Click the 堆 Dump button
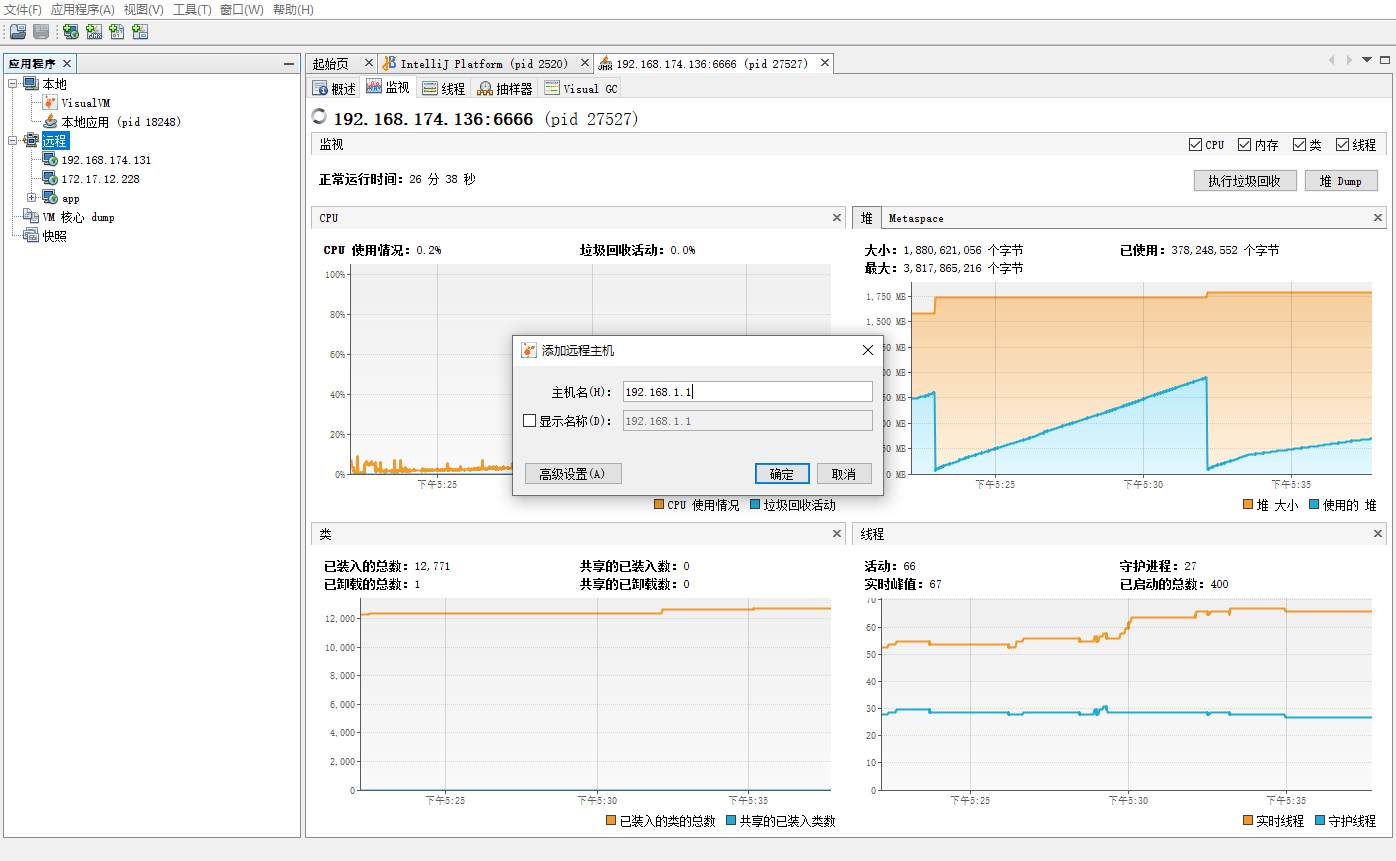The image size is (1396, 861). tap(1341, 181)
